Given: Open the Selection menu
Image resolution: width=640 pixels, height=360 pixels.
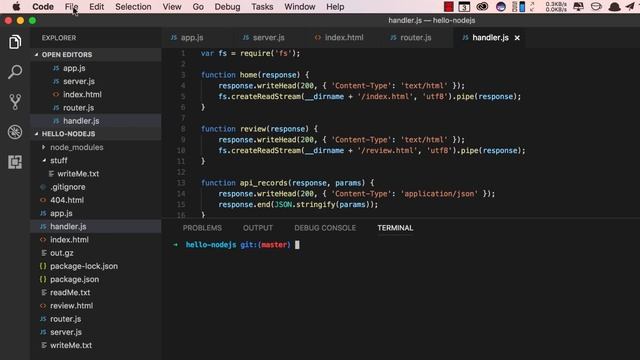Looking at the screenshot, I should coord(133,7).
